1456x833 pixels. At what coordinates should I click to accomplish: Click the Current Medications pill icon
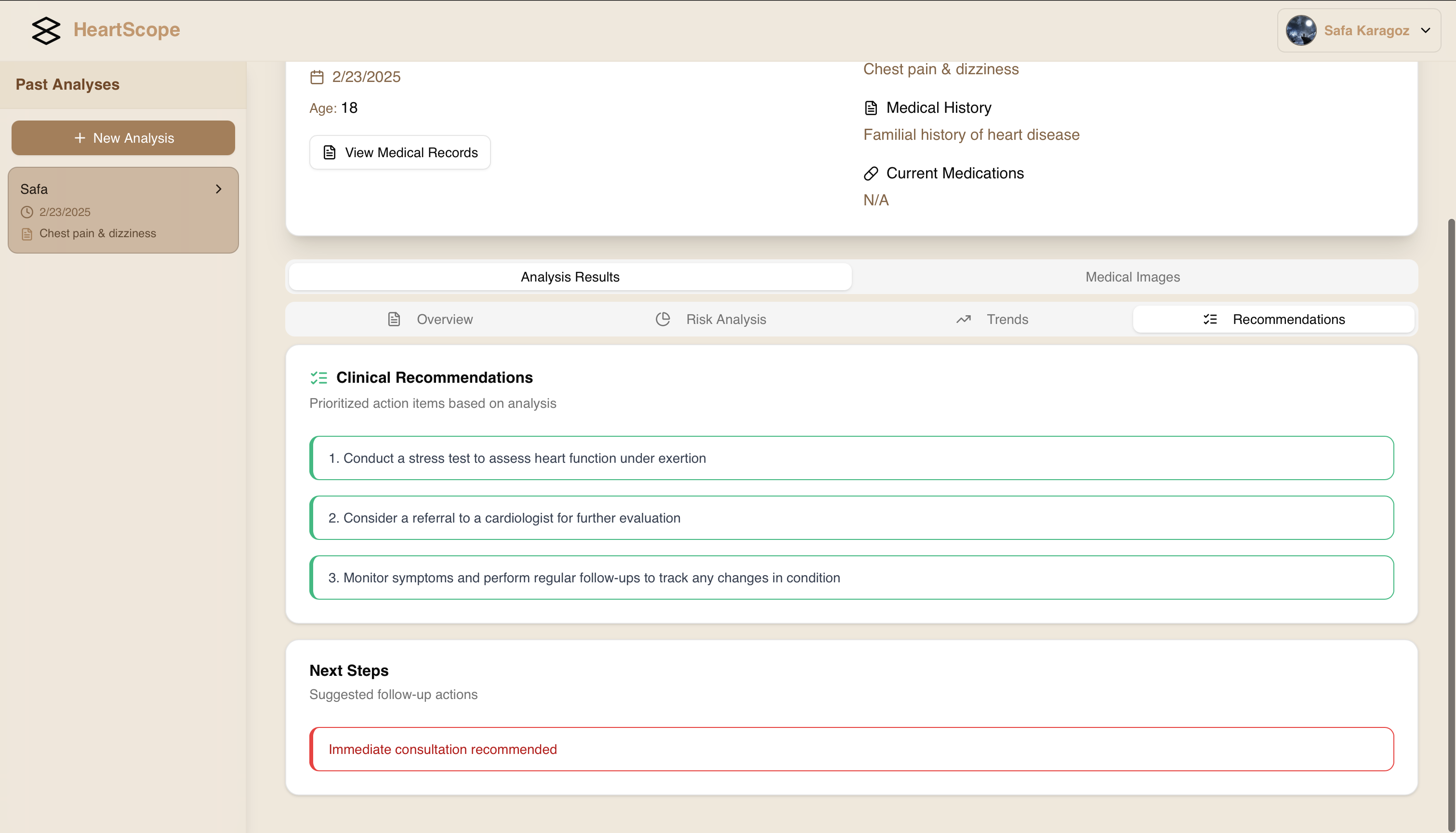871,174
